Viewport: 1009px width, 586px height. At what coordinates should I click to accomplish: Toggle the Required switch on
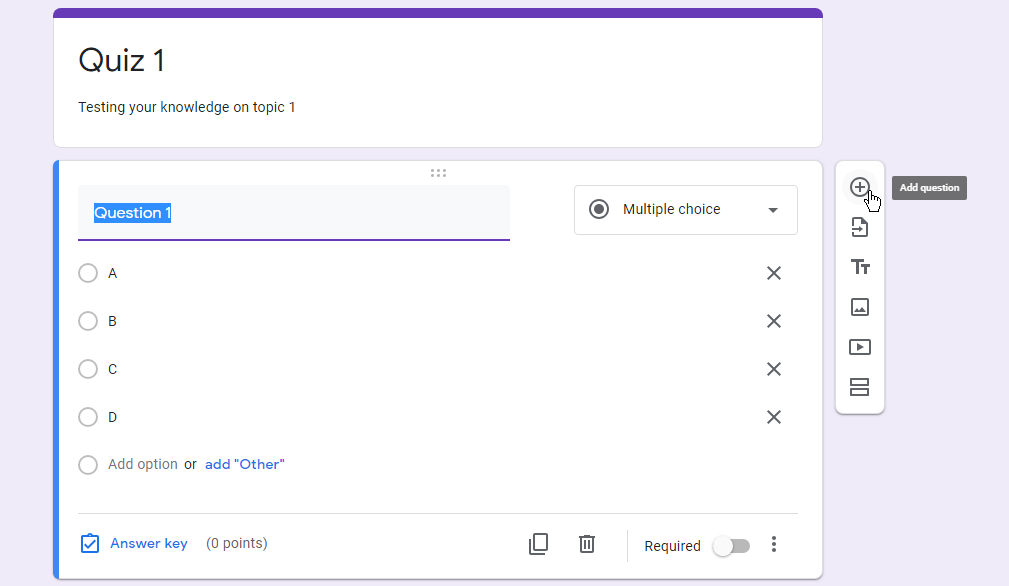click(731, 546)
